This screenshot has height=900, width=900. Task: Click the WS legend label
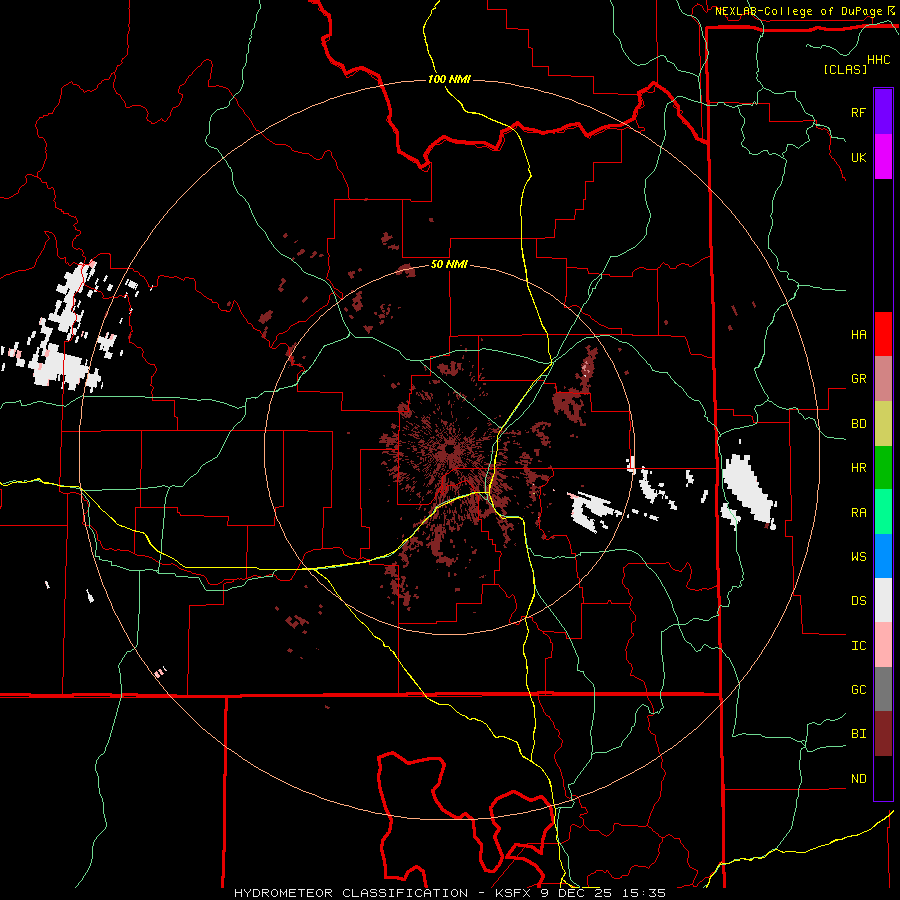click(858, 557)
